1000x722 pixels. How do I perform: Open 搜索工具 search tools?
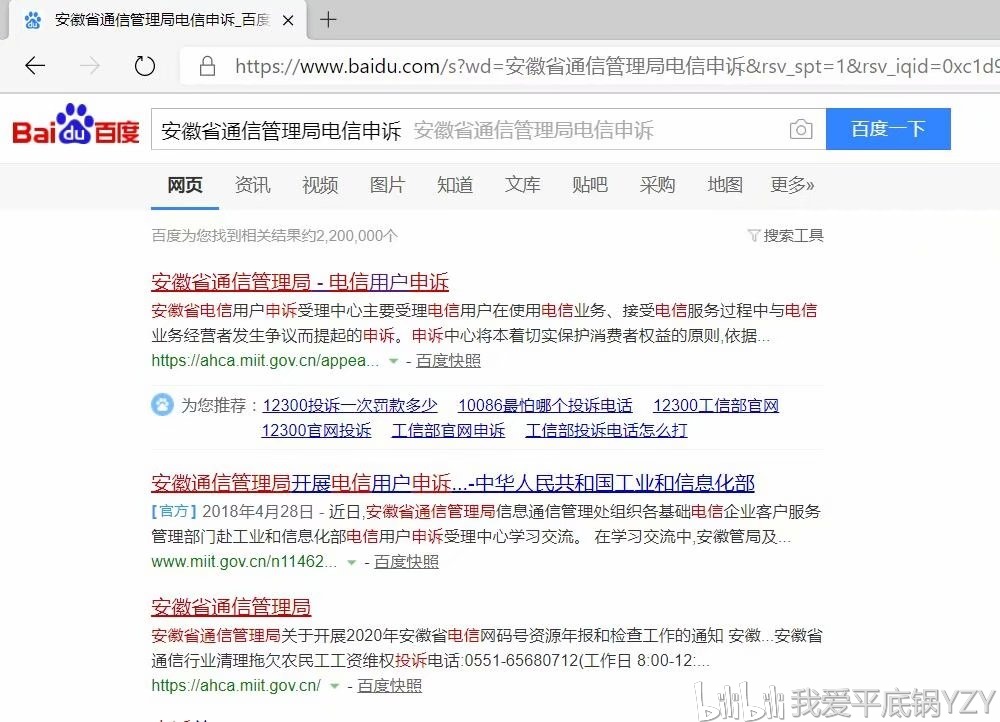click(x=793, y=236)
